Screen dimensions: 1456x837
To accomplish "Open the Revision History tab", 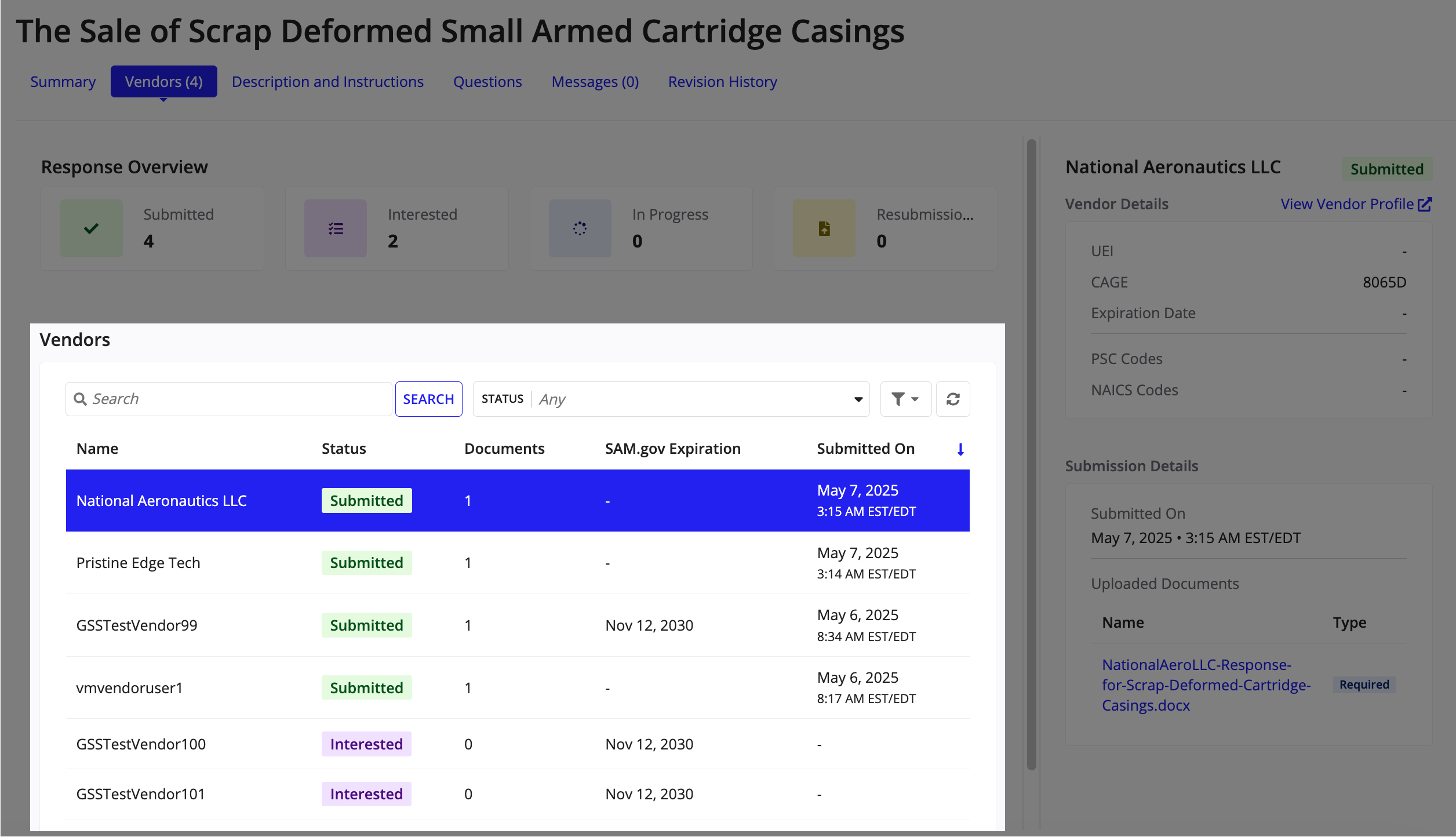I will coord(723,82).
